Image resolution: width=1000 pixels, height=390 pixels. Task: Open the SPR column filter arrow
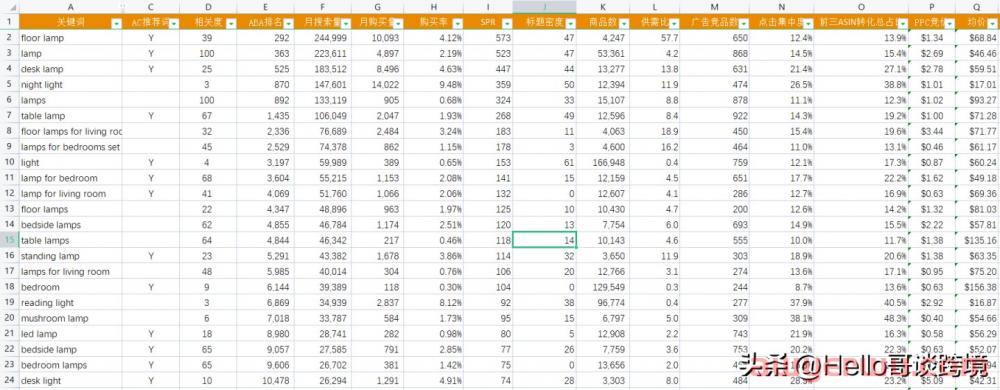click(506, 23)
